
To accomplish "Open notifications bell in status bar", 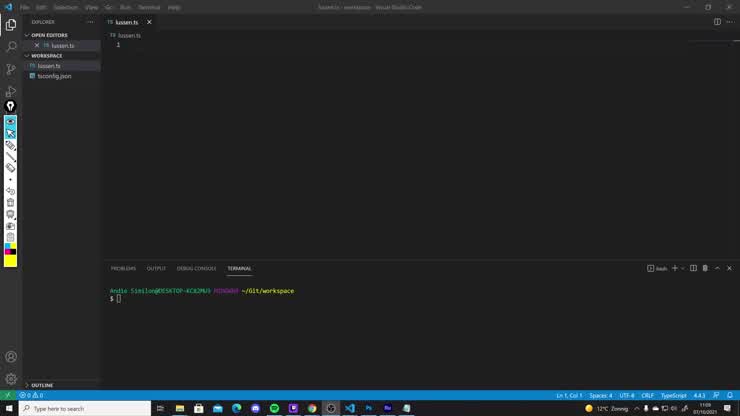I will tap(730, 395).
